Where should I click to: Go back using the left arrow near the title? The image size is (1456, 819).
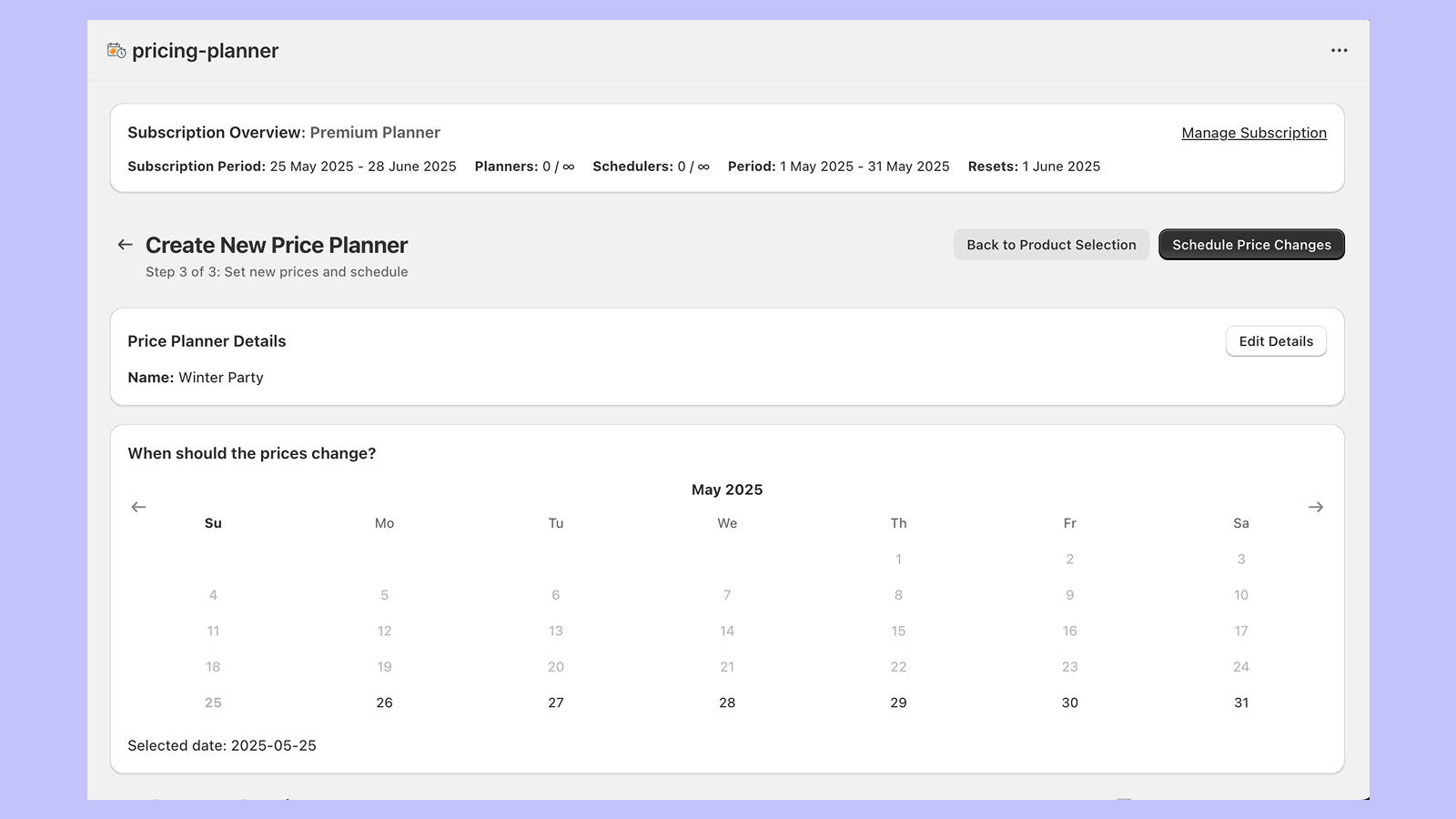125,244
